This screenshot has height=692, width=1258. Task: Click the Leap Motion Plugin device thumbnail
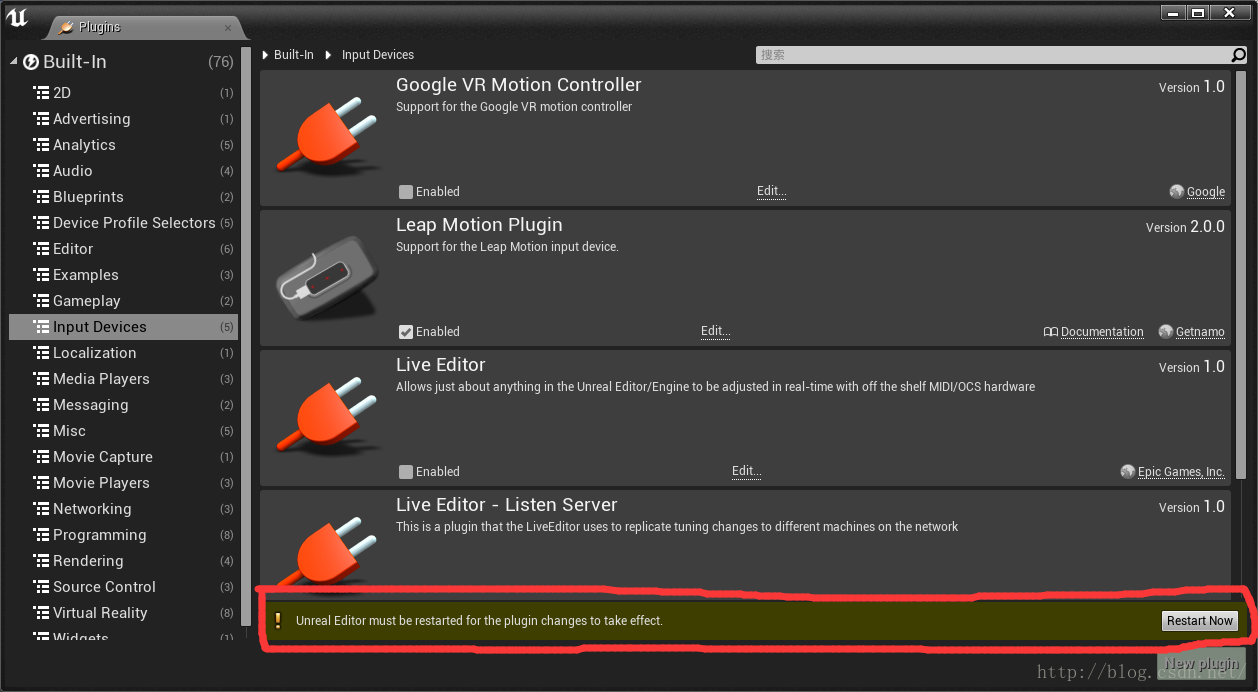pyautogui.click(x=327, y=277)
